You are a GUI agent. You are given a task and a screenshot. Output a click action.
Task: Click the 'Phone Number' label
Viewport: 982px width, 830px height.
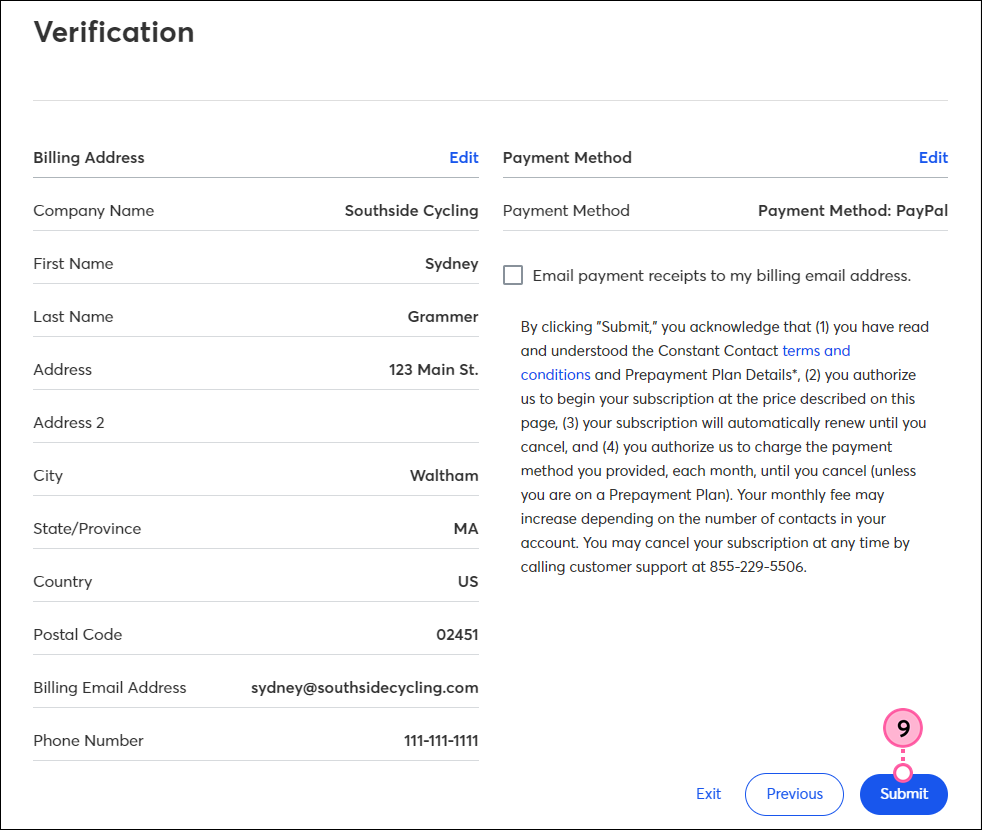pos(88,740)
